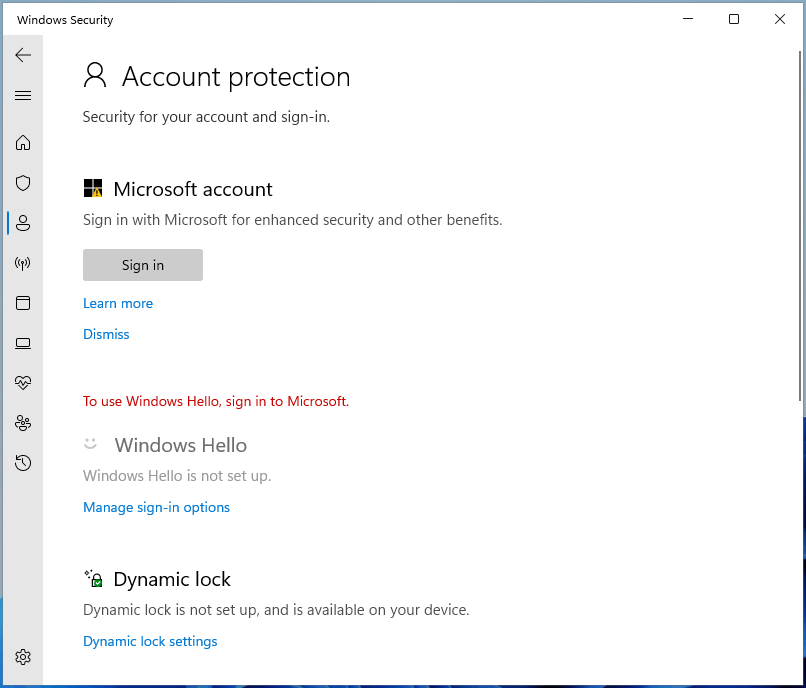This screenshot has width=806, height=688.
Task: Maximize the Windows Security window
Action: tap(734, 19)
